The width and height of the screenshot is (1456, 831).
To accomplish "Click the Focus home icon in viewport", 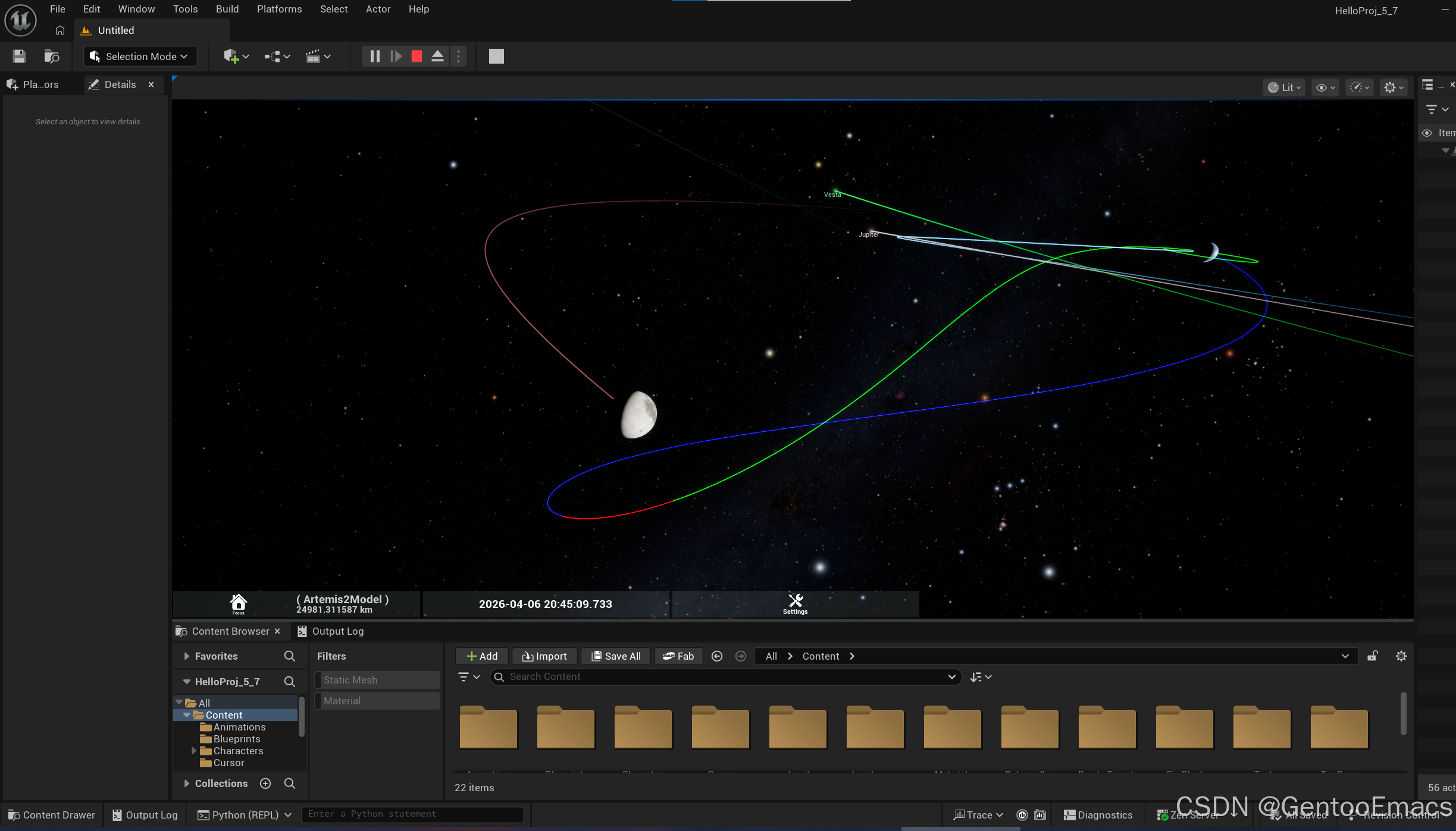I will click(238, 603).
